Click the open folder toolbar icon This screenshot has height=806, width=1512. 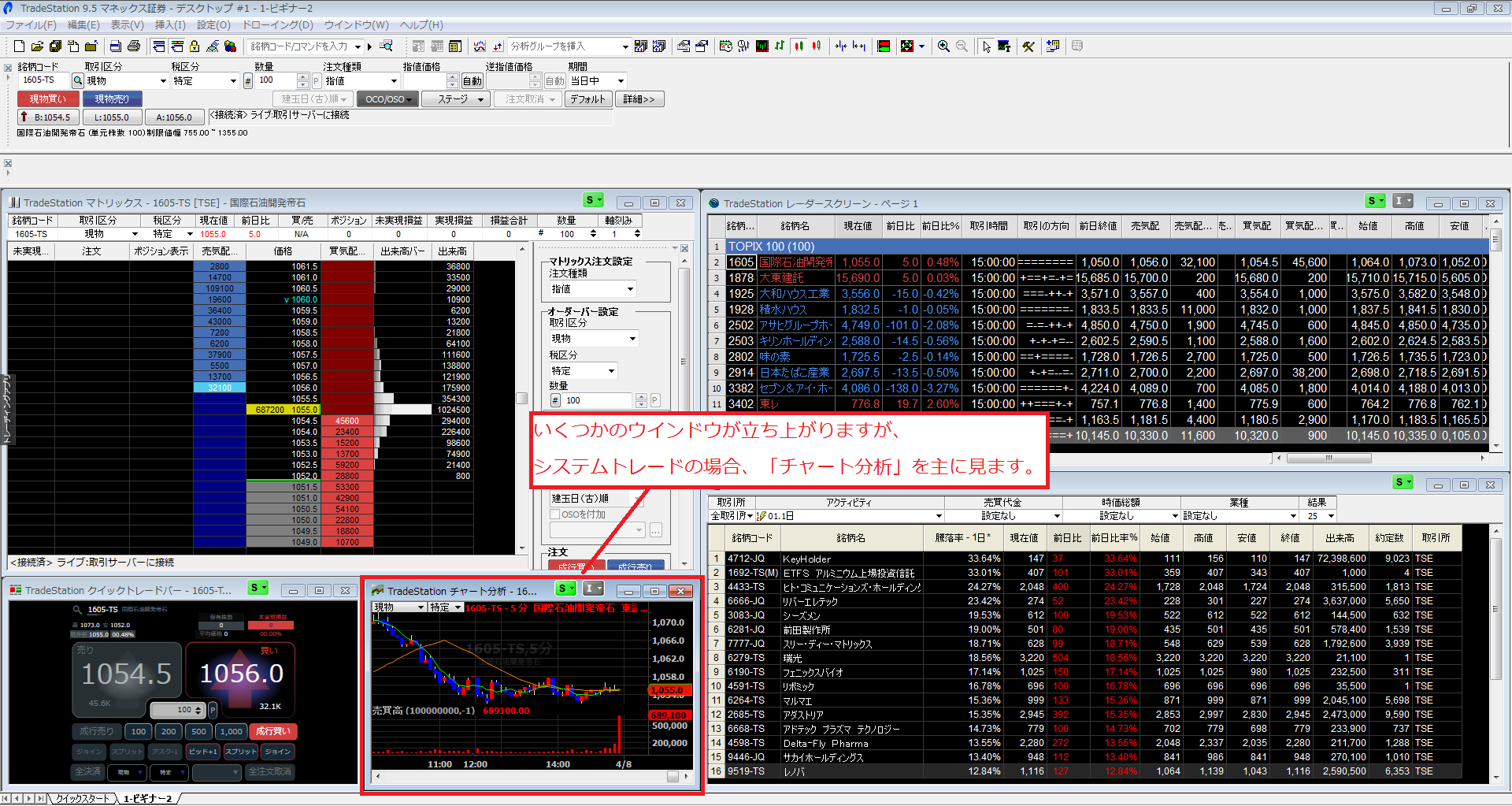37,46
